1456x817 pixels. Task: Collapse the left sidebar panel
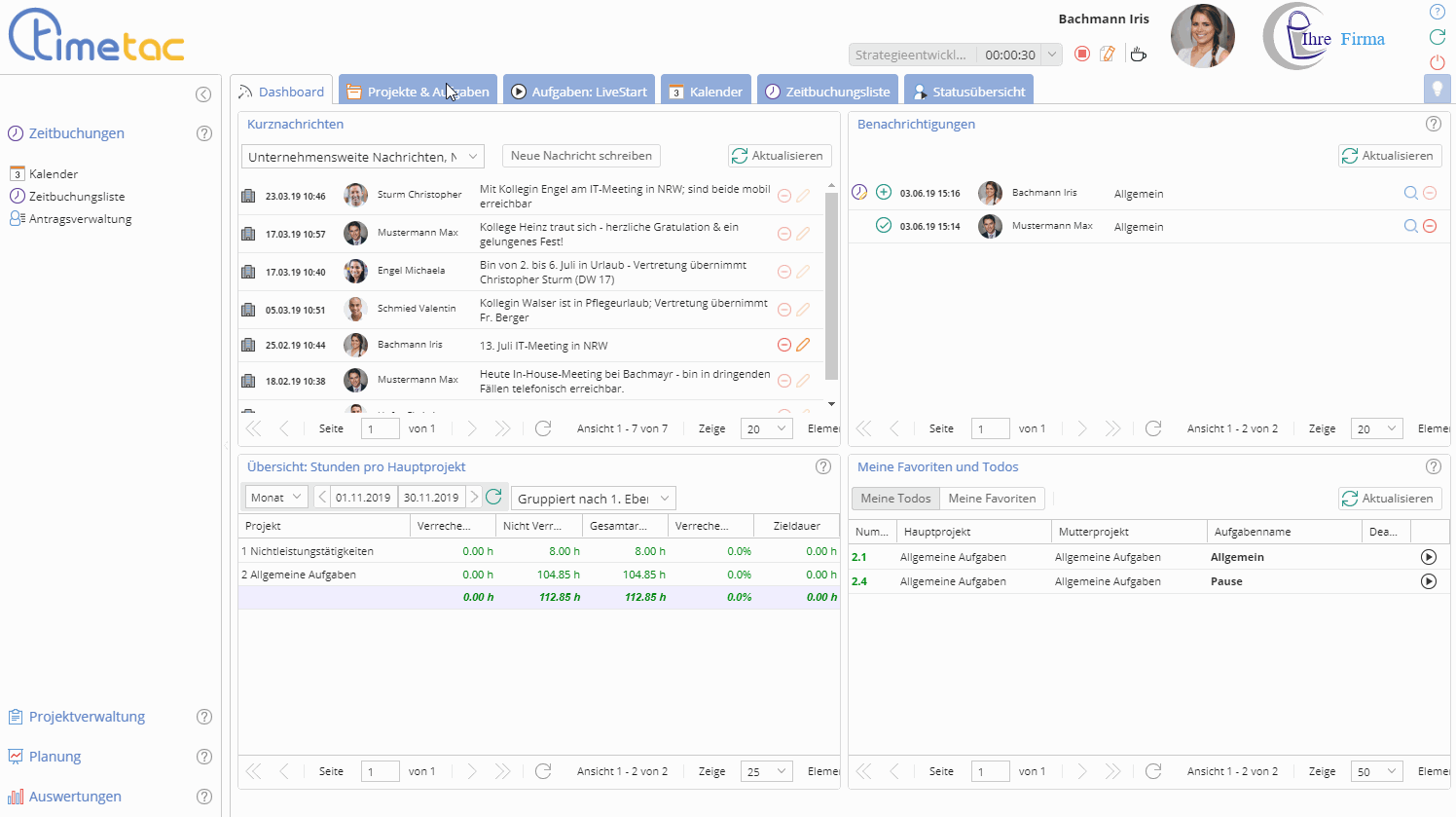tap(203, 94)
